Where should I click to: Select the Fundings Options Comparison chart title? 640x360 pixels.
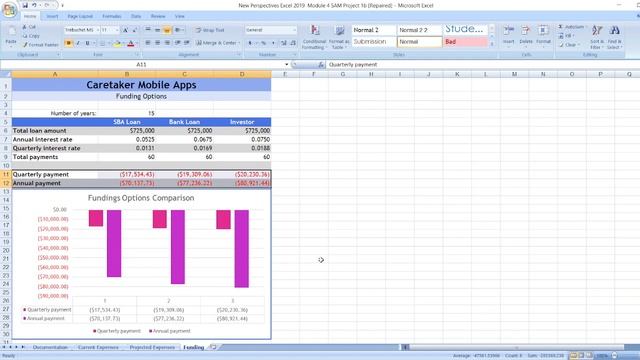[141, 198]
